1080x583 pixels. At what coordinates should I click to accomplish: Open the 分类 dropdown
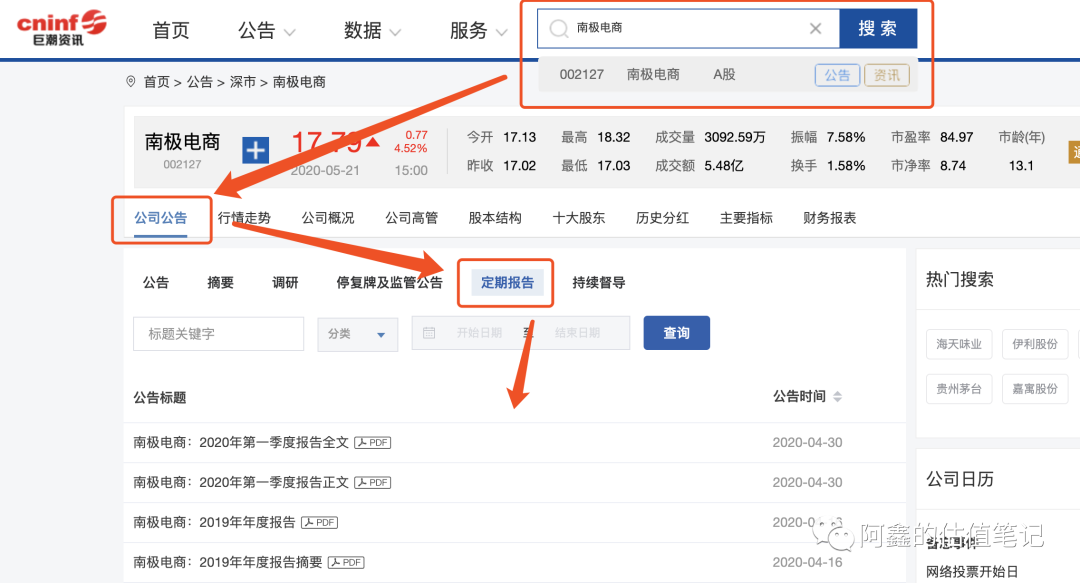(x=357, y=334)
